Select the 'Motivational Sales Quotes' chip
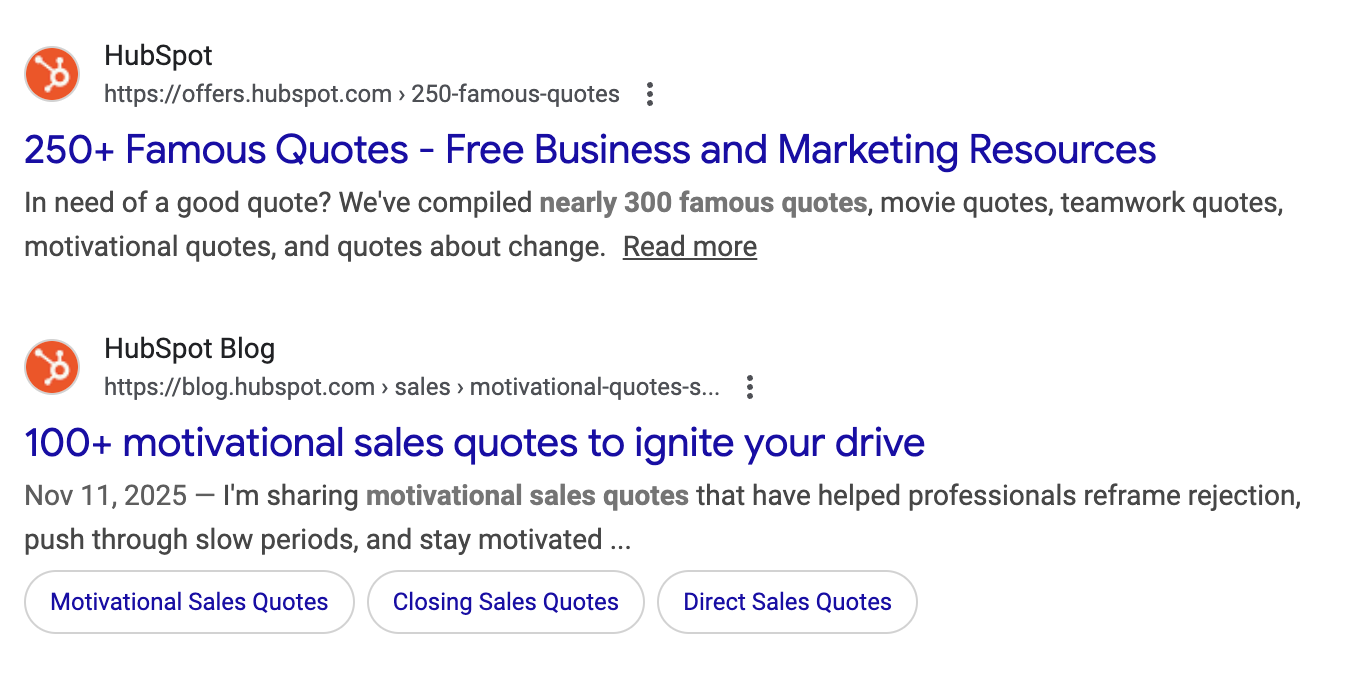 click(189, 602)
